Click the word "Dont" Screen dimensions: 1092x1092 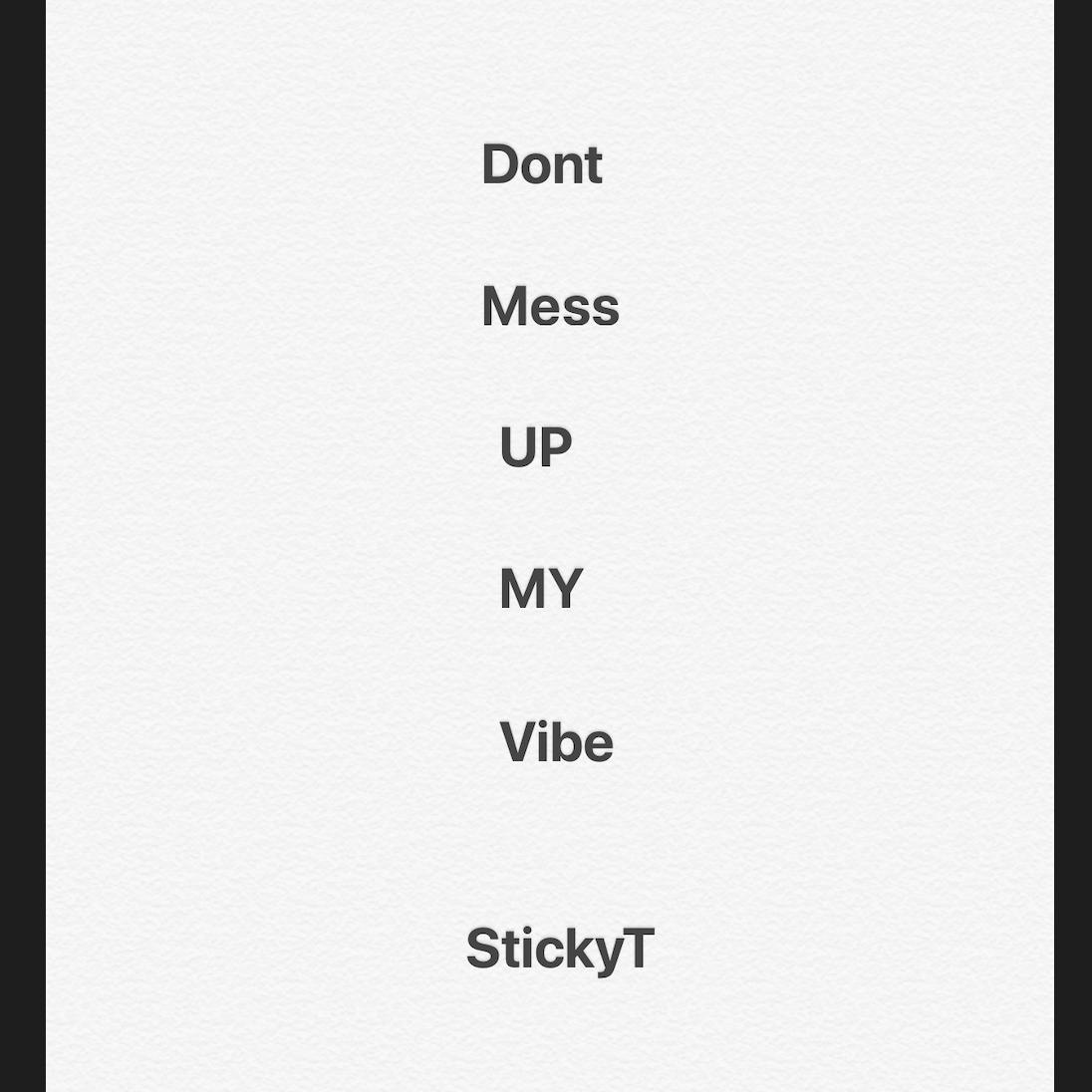coord(542,164)
